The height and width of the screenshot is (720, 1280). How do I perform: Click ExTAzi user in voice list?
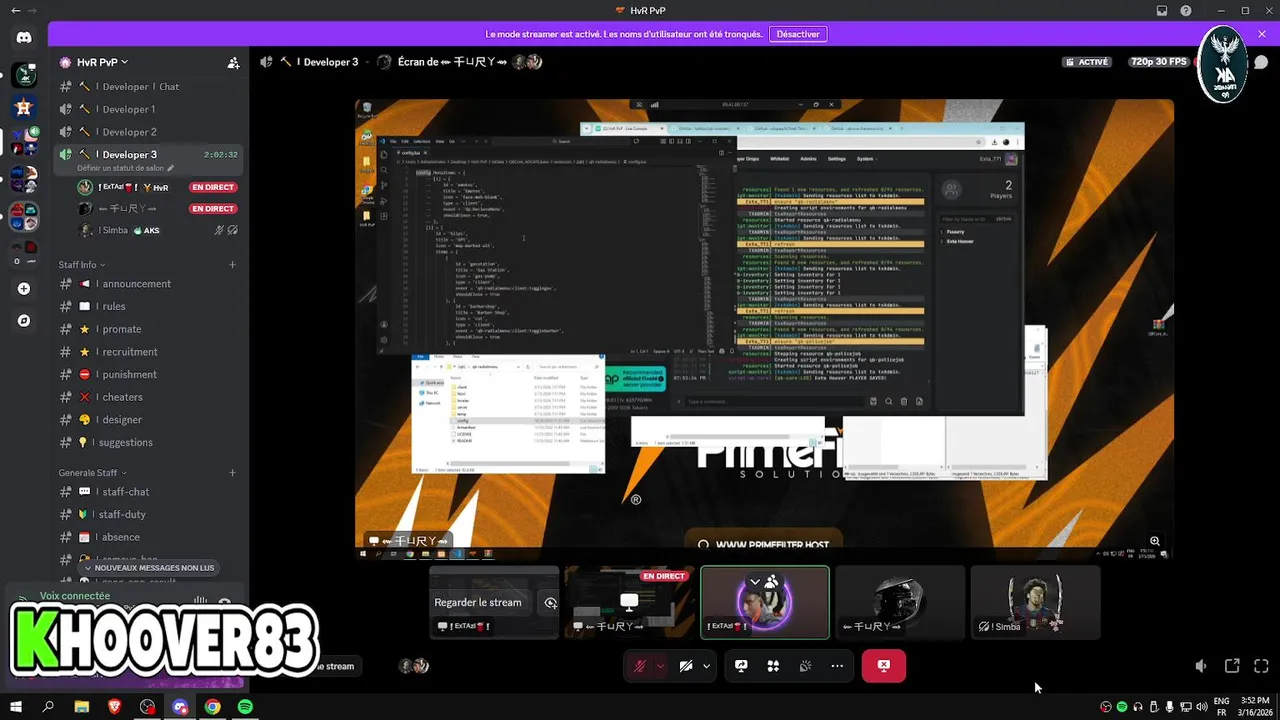[157, 187]
